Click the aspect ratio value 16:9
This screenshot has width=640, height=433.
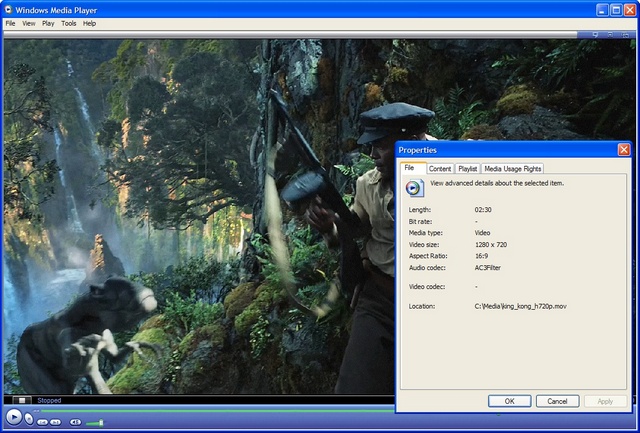click(x=481, y=256)
